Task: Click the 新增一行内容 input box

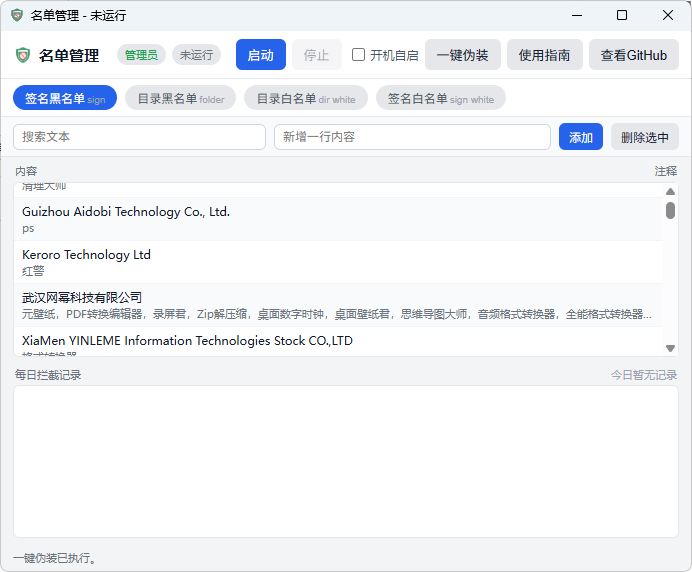Action: (x=412, y=137)
